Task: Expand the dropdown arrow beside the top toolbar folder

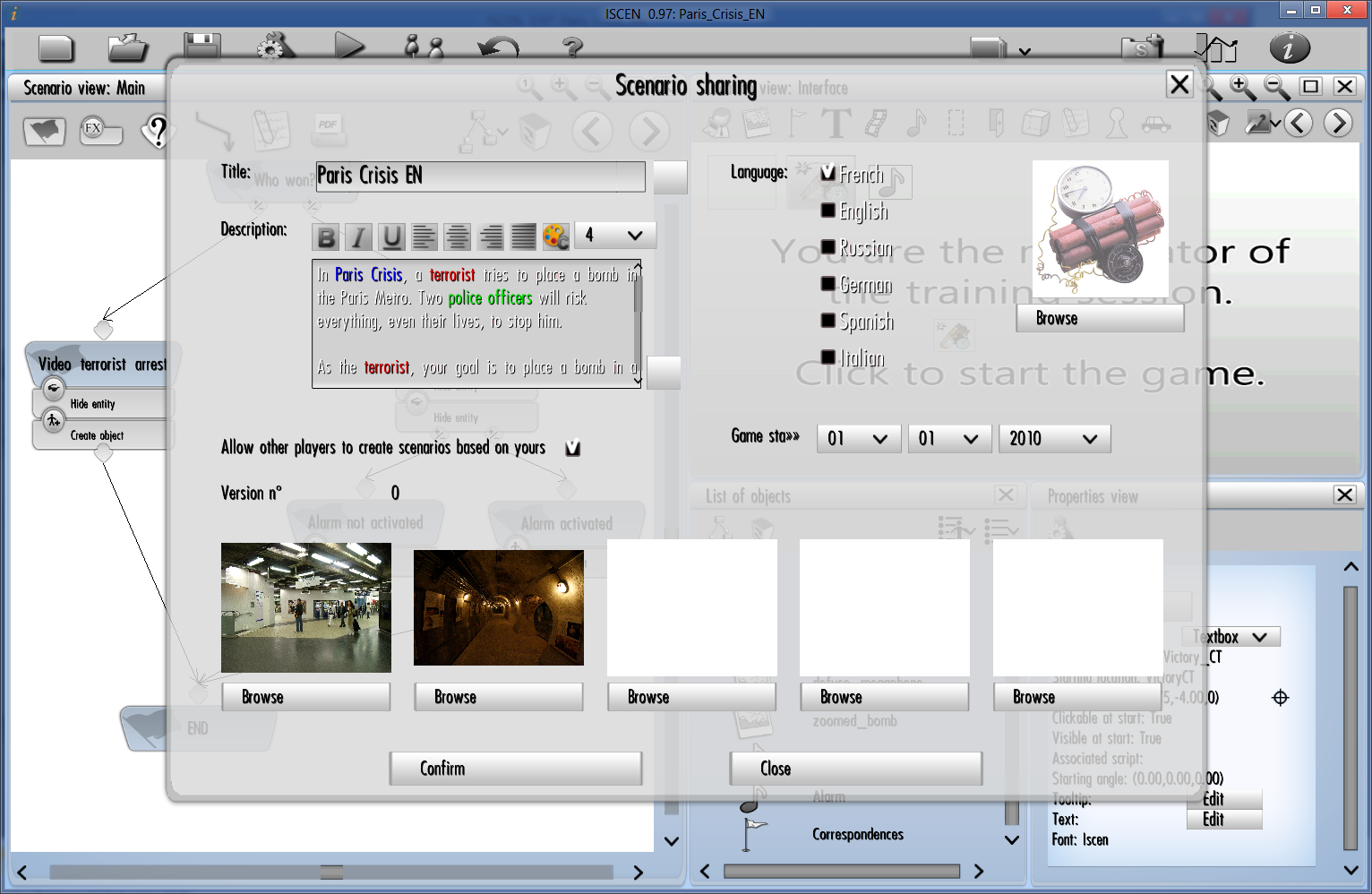Action: coord(1025,52)
